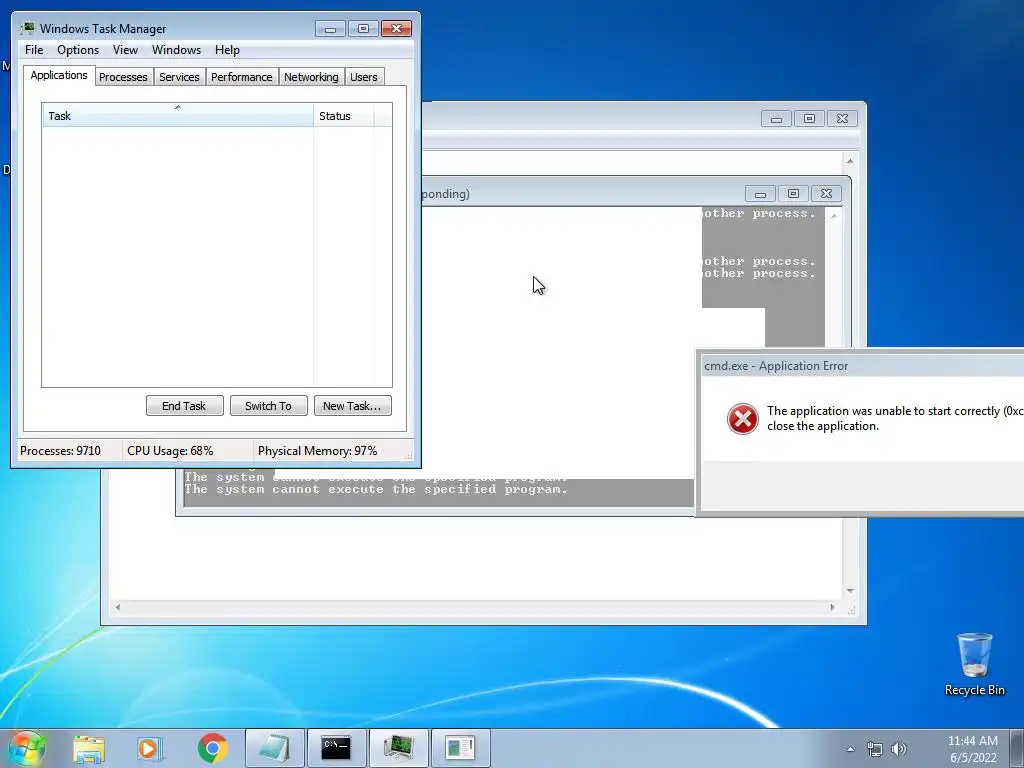Click the Show desktop button at taskbar edge

[x=1017, y=748]
